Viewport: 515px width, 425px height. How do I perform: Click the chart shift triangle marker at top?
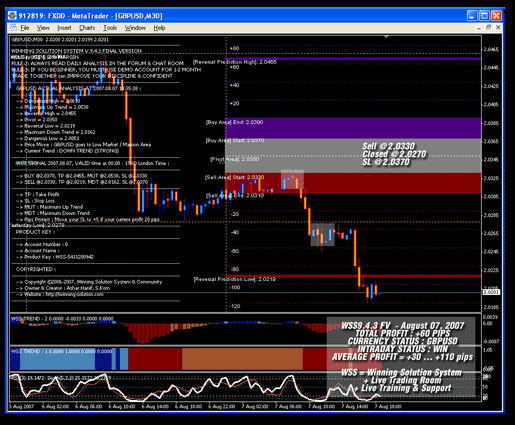click(x=386, y=37)
